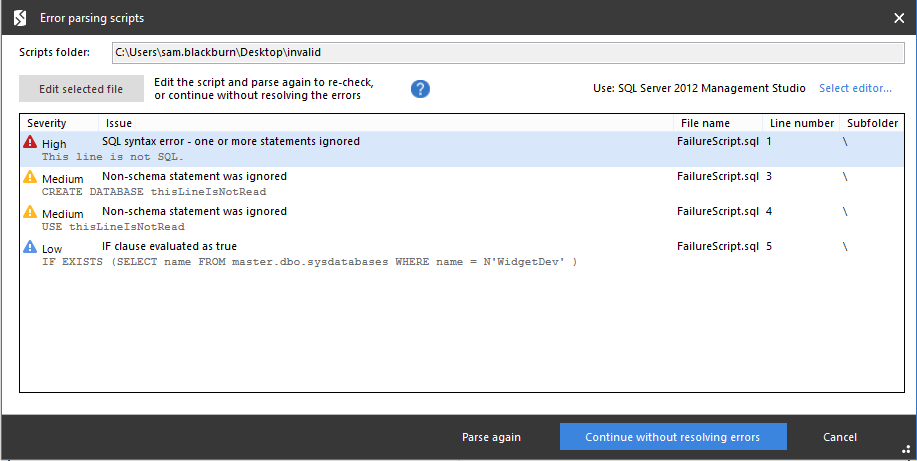
Task: Choose Continue without resolving errors
Action: click(x=672, y=437)
